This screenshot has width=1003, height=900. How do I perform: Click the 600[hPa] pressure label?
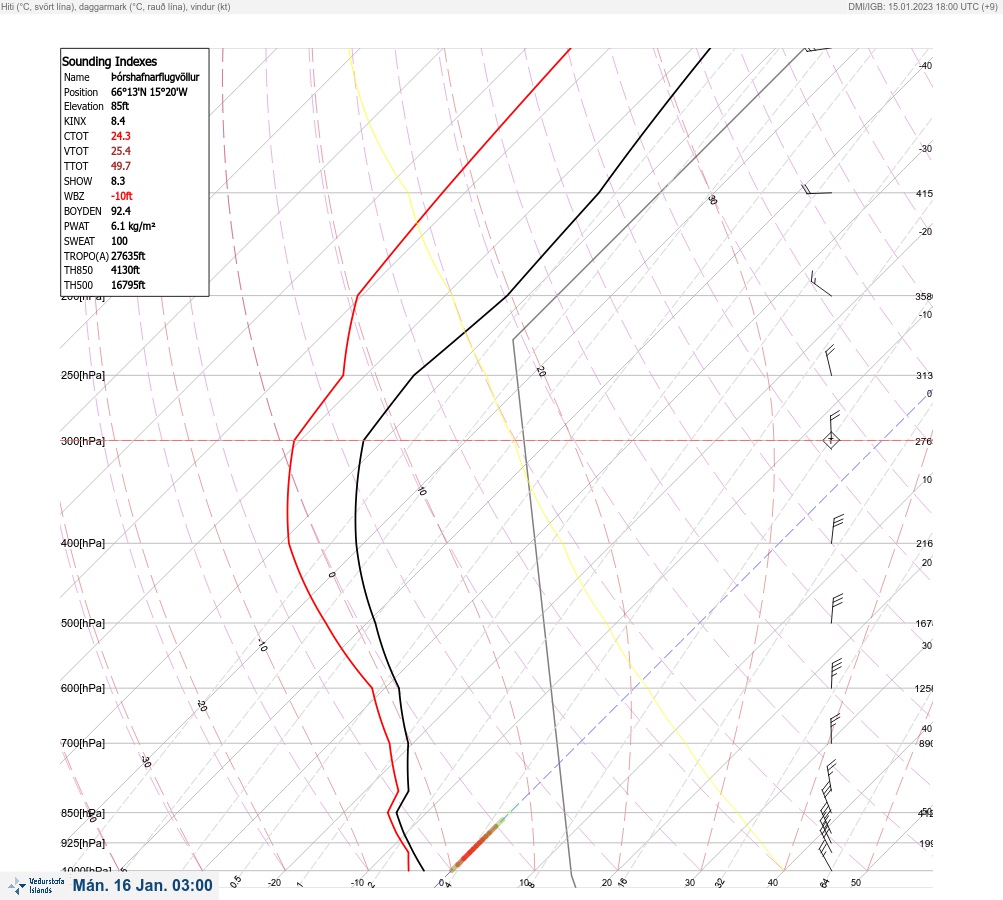83,688
